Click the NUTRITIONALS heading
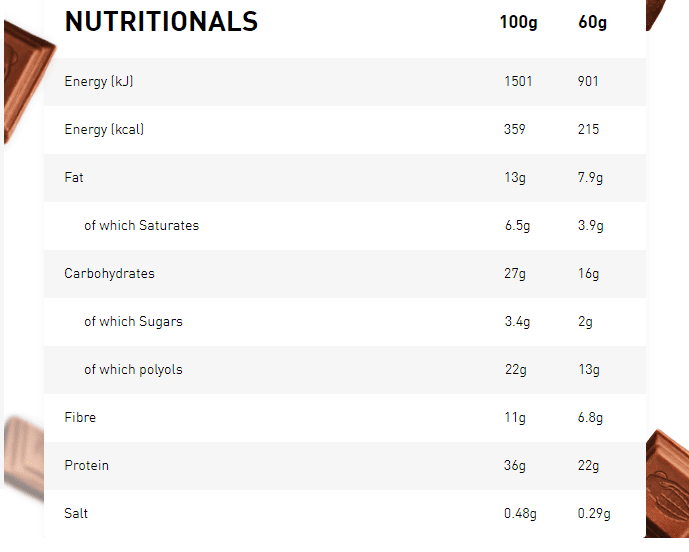 click(x=161, y=22)
